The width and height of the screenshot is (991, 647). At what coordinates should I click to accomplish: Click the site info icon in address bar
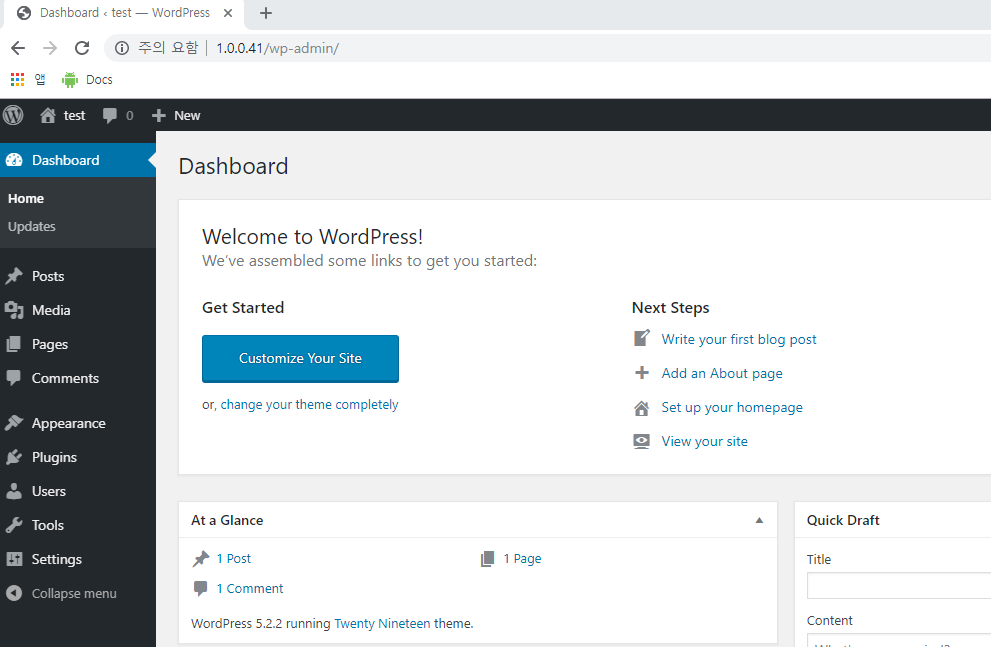point(122,48)
